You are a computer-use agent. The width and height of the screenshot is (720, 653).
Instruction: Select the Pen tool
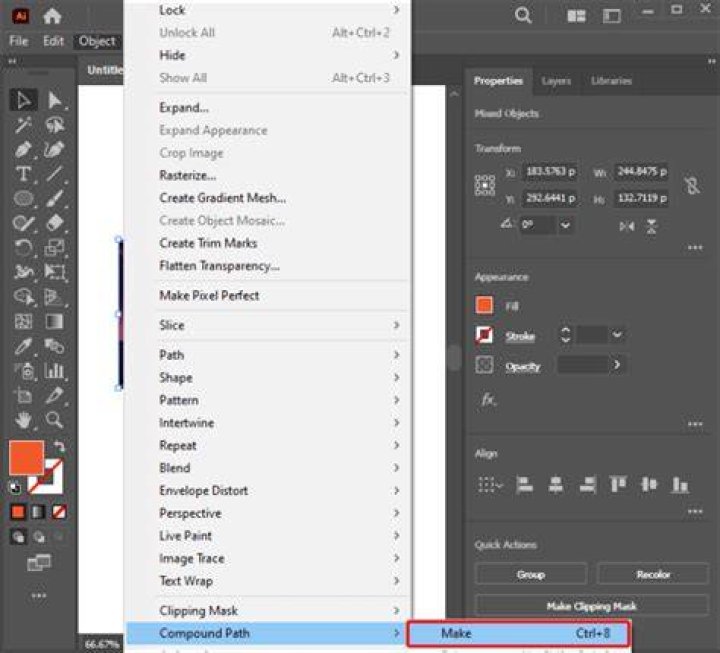(x=23, y=149)
